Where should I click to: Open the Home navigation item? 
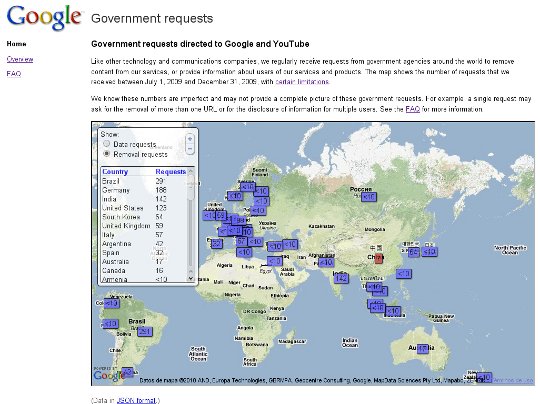(x=16, y=44)
